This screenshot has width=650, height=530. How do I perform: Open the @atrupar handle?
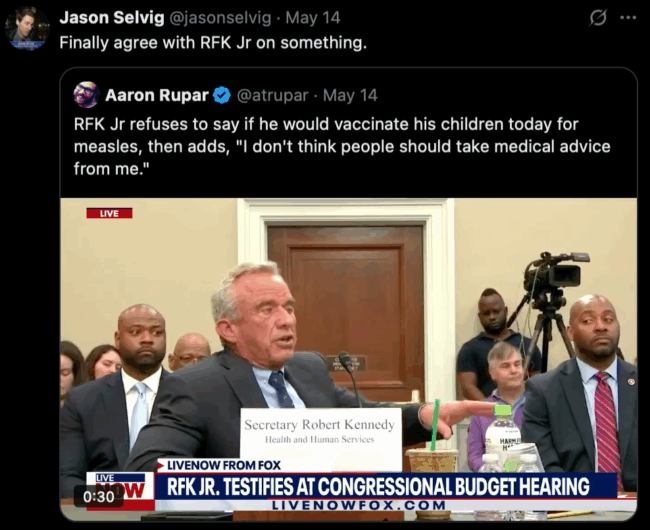[x=272, y=95]
